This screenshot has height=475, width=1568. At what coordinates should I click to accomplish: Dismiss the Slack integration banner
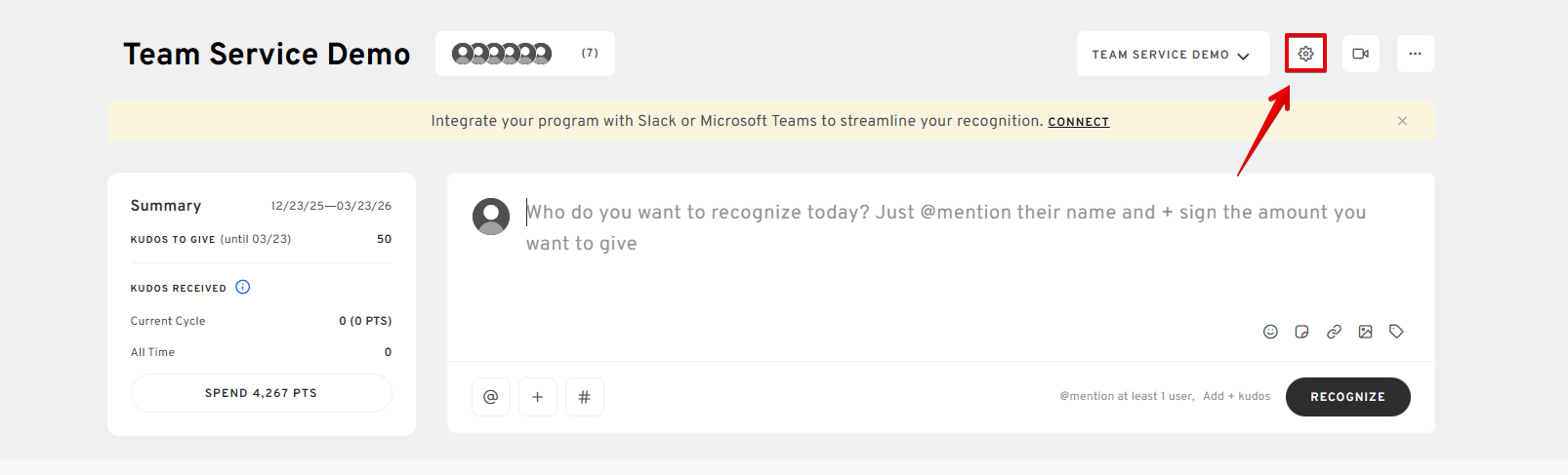coord(1402,121)
